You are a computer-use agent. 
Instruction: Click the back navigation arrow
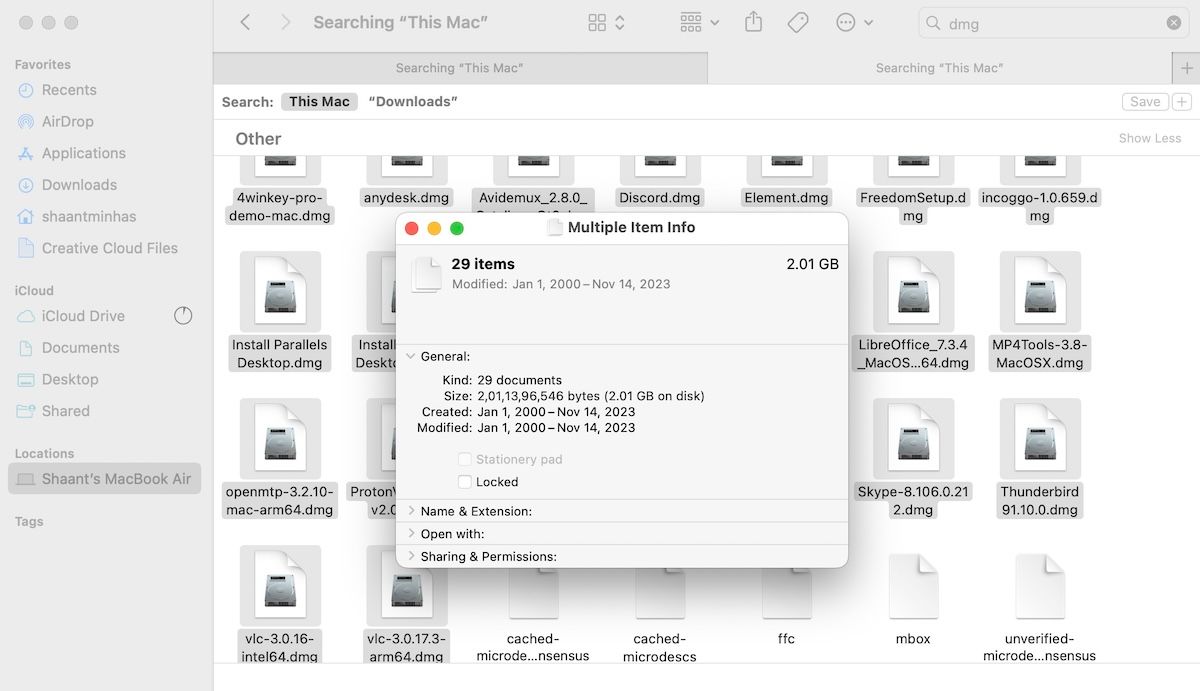pos(245,21)
